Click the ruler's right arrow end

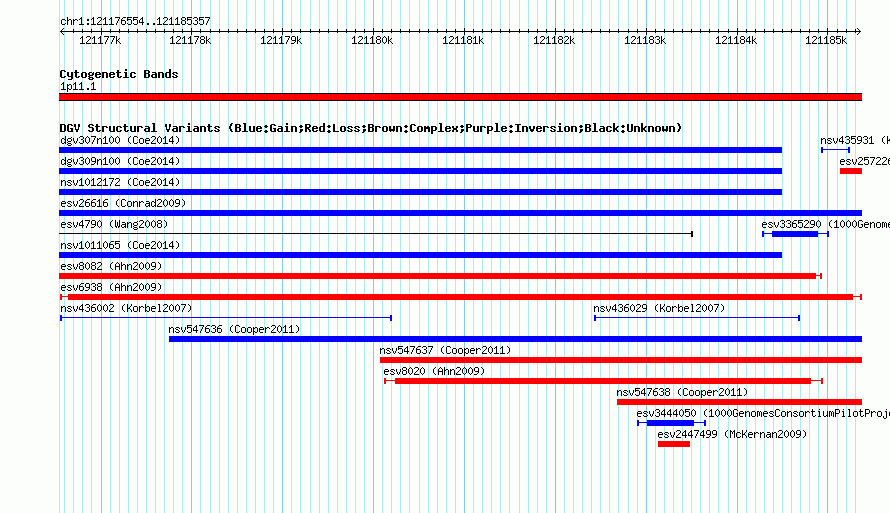859,31
